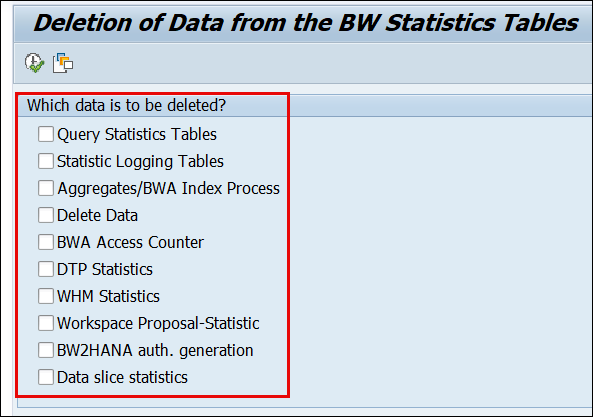Check the WHM Statistics box

coord(46,296)
